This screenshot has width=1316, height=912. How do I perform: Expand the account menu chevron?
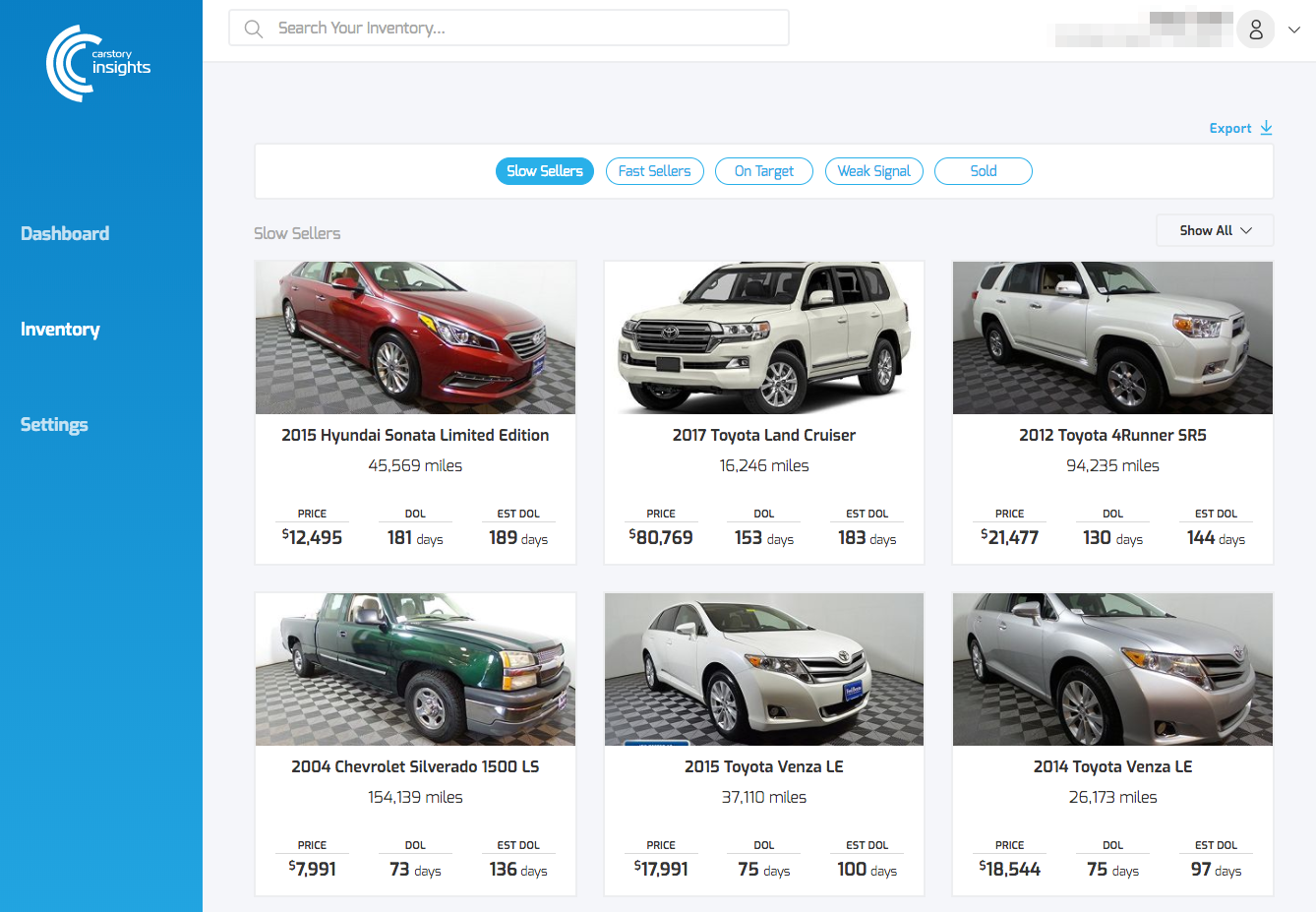click(x=1294, y=30)
